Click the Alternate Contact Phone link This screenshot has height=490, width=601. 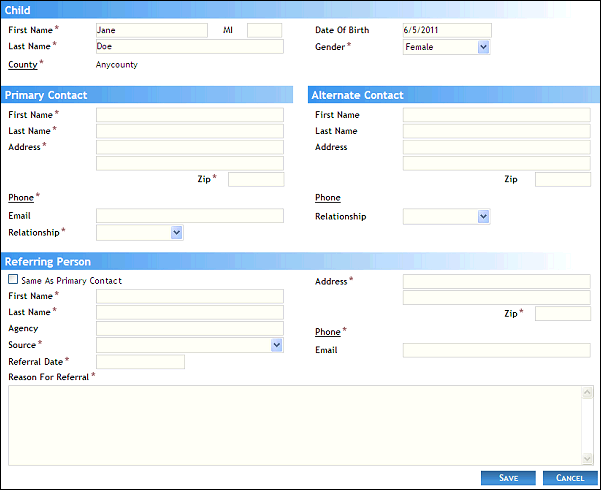click(x=327, y=198)
